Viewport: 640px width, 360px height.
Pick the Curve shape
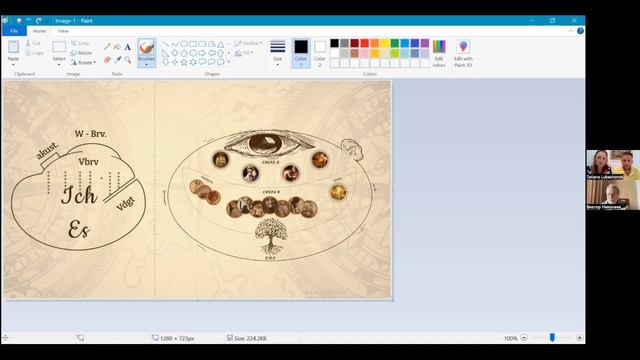[x=175, y=44]
